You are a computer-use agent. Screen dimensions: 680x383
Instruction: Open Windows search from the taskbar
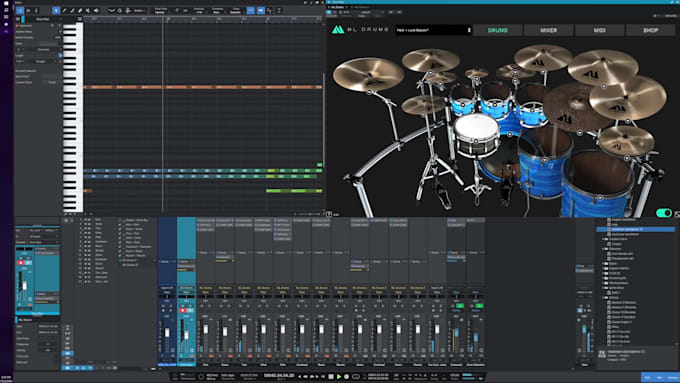pyautogui.click(x=6, y=10)
